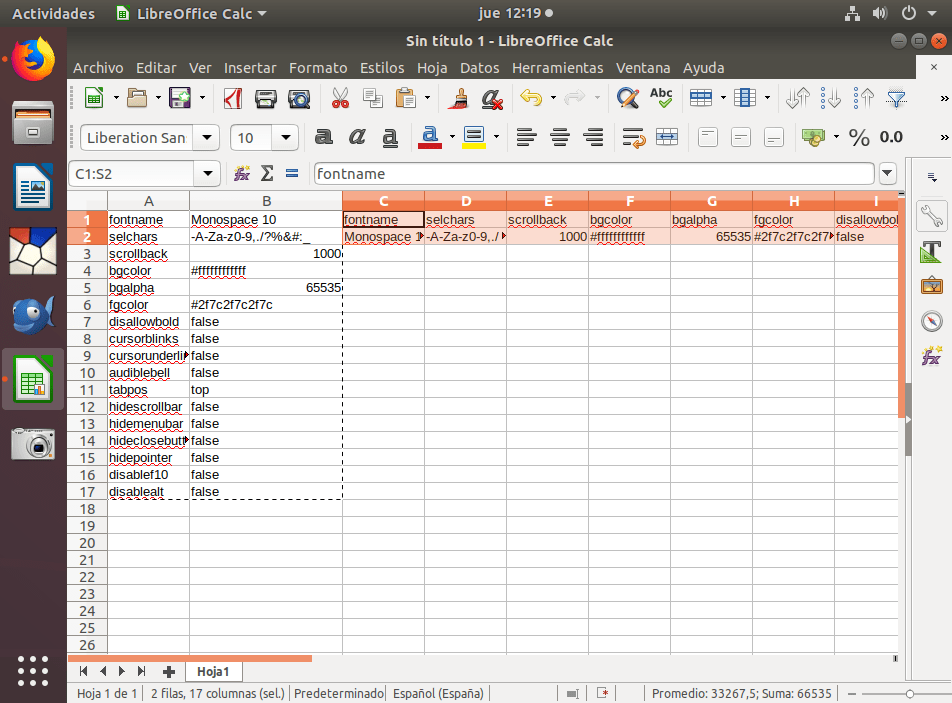Viewport: 952px width, 703px height.
Task: Run the spelling check (Abc) icon
Action: click(661, 98)
